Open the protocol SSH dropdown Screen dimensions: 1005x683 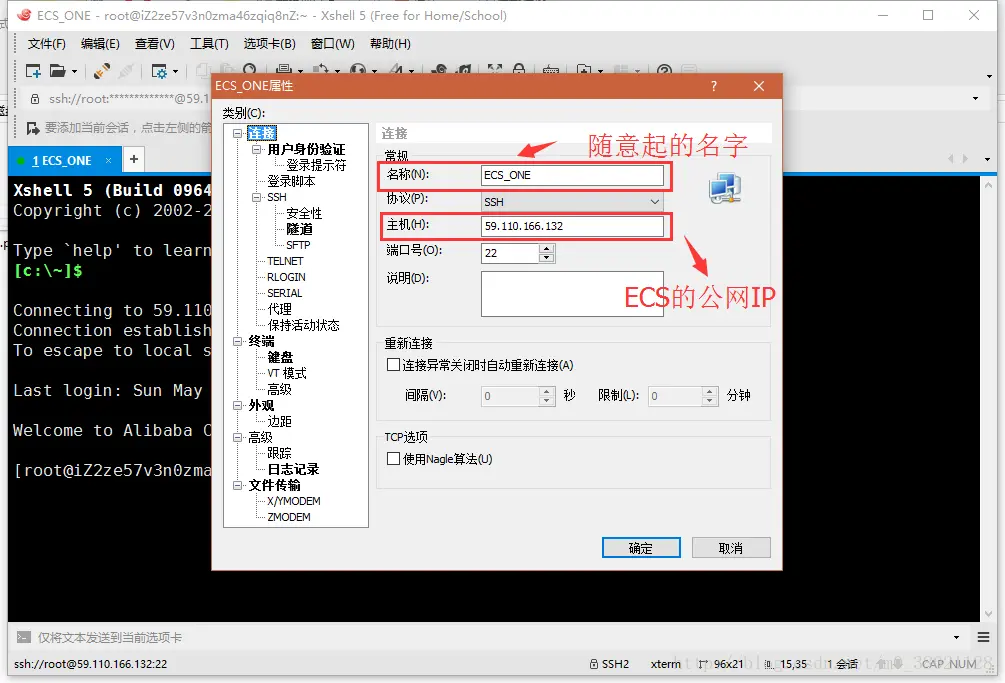[x=654, y=202]
